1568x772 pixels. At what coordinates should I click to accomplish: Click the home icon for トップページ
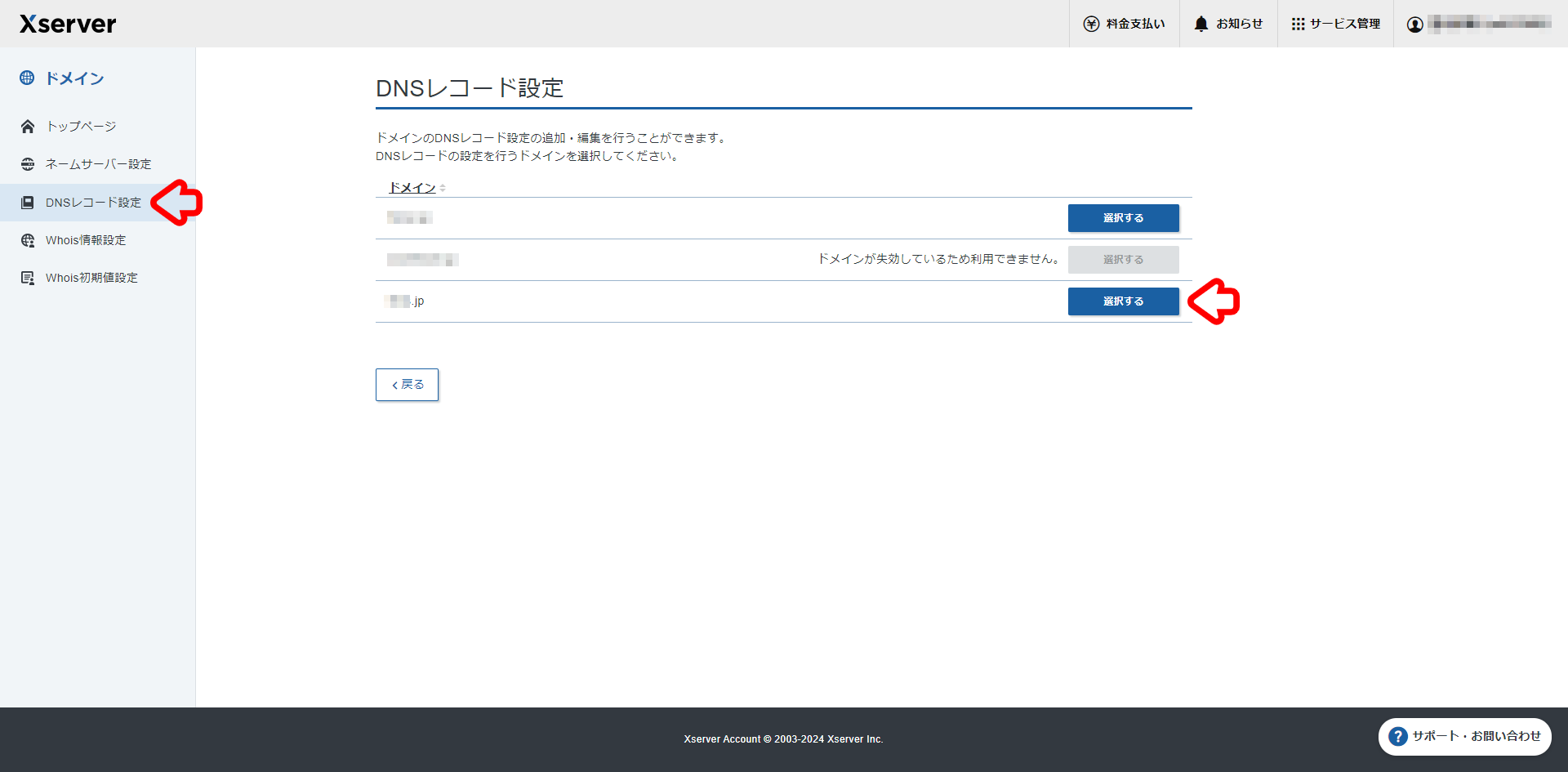(28, 126)
